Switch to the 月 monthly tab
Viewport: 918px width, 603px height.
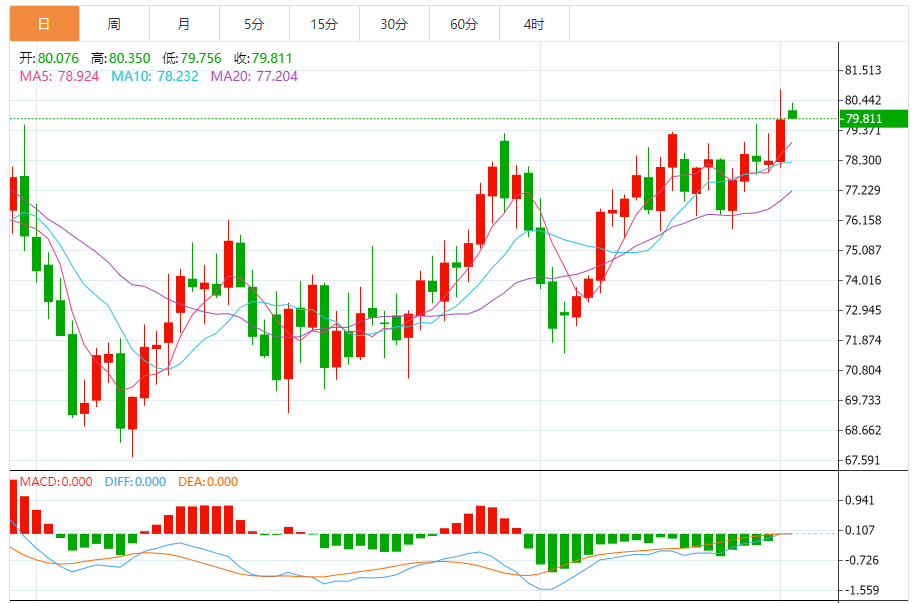pyautogui.click(x=184, y=24)
